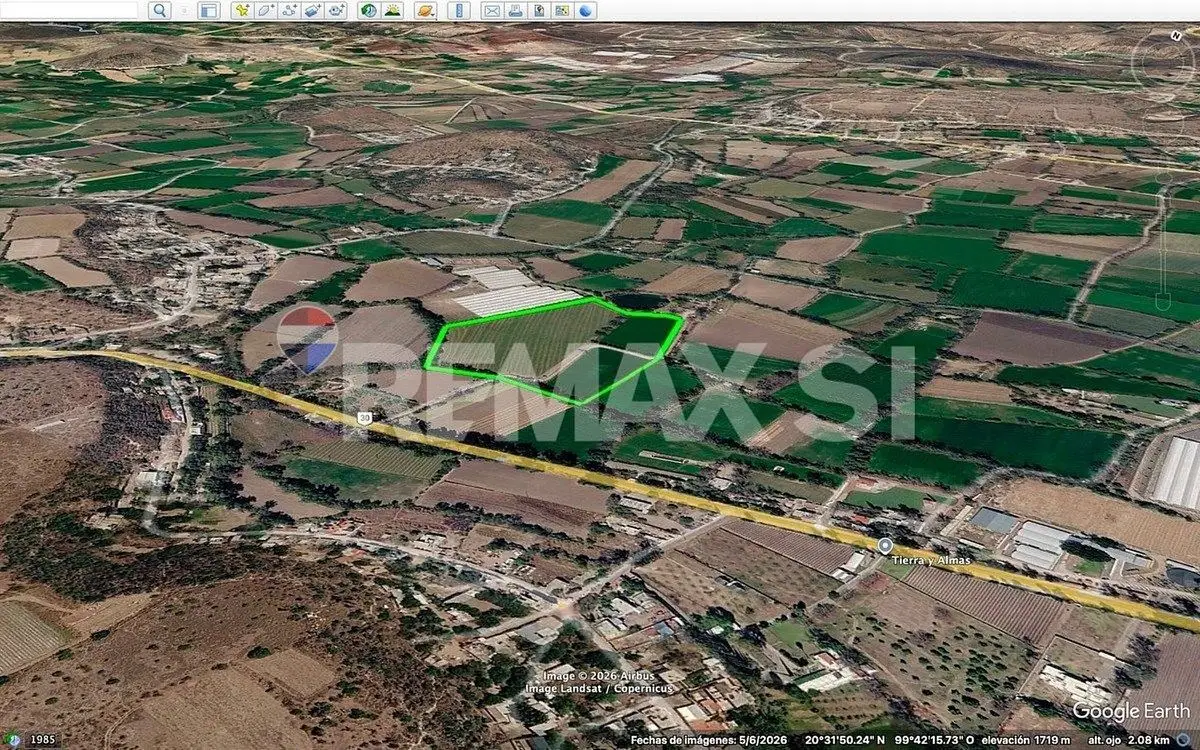Click the zoom out end of slider
The image size is (1200, 750).
tap(1162, 303)
